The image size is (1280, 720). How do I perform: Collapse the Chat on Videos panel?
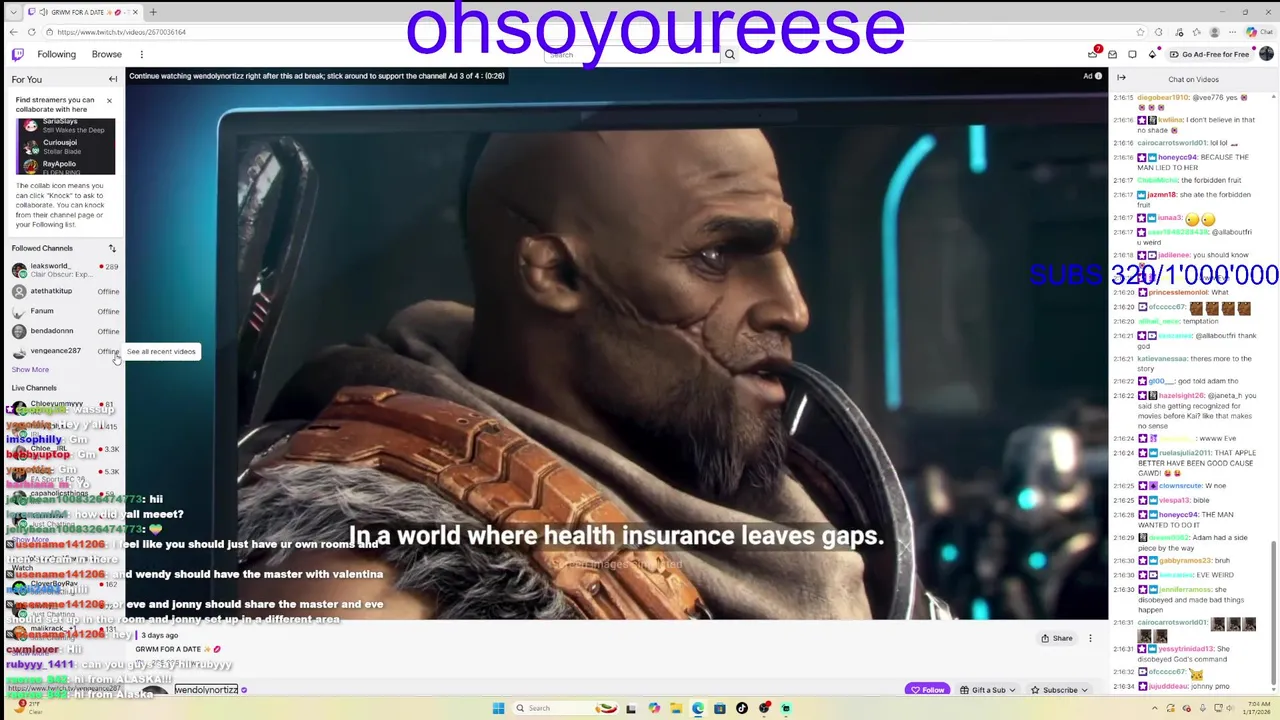[x=1121, y=78]
